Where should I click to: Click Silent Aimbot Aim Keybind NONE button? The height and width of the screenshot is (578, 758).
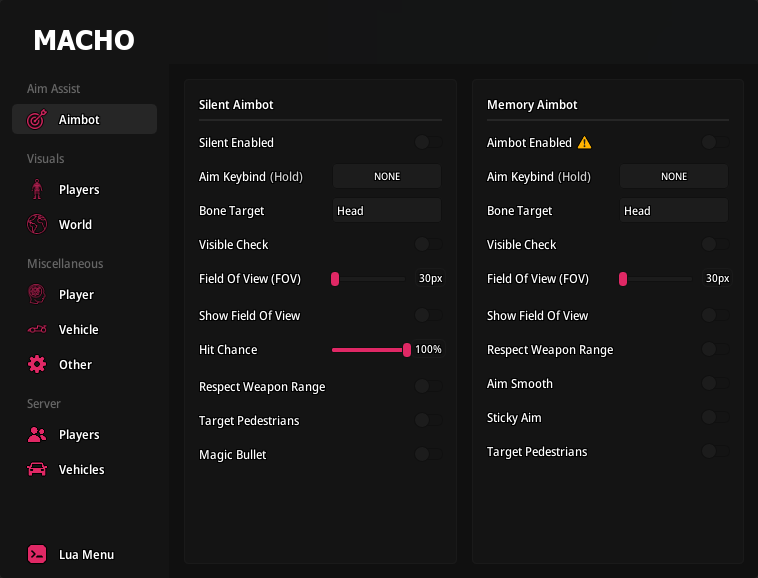[x=386, y=177]
